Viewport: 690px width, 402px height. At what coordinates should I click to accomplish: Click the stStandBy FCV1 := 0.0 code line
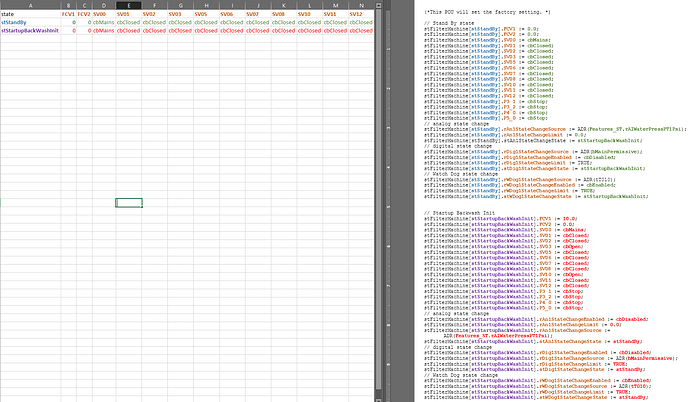[481, 29]
